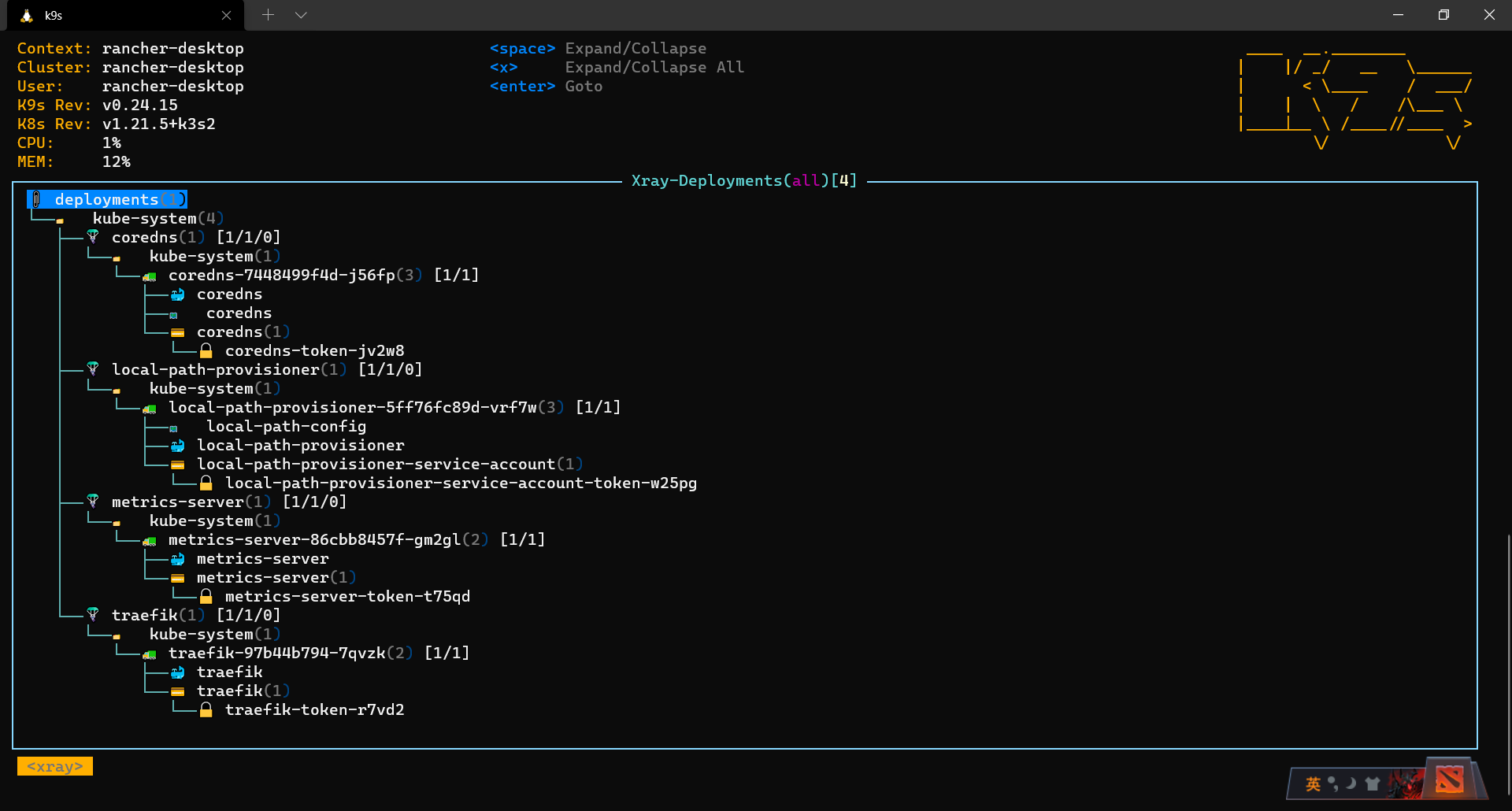The image size is (1512, 811).
Task: Click the penguin icon on the k9s tab
Action: tap(27, 15)
